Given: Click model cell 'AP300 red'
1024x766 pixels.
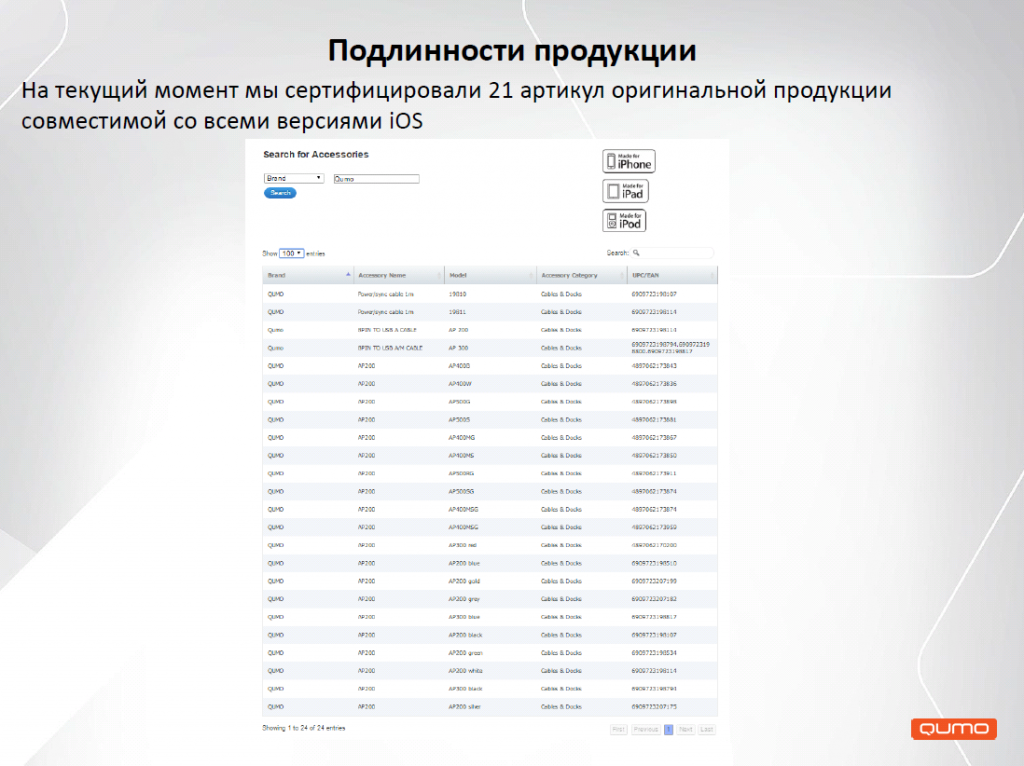Looking at the screenshot, I should [x=462, y=545].
